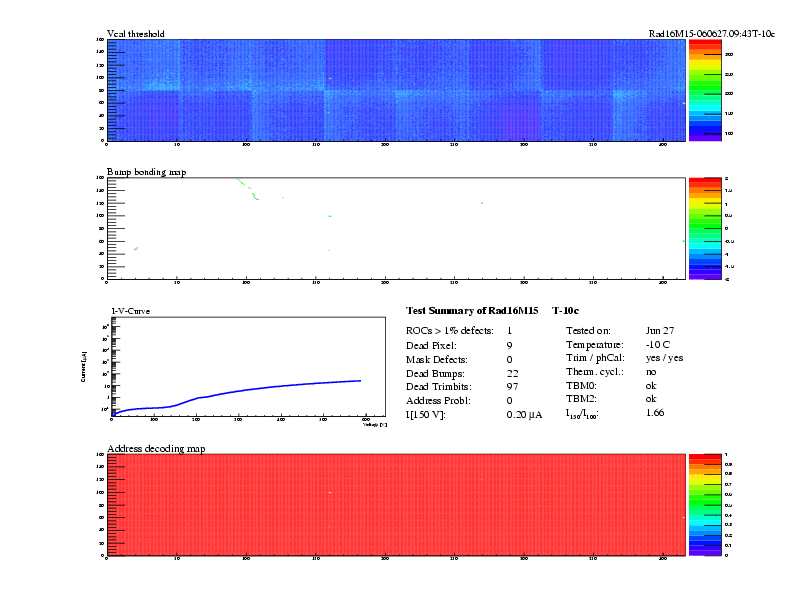Click the Bump bonding map title
The image size is (792, 612).
click(x=146, y=172)
